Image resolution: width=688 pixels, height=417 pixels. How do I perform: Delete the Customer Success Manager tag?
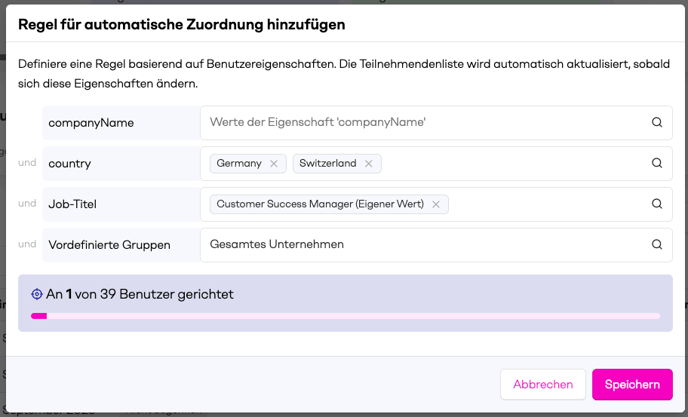pyautogui.click(x=436, y=204)
